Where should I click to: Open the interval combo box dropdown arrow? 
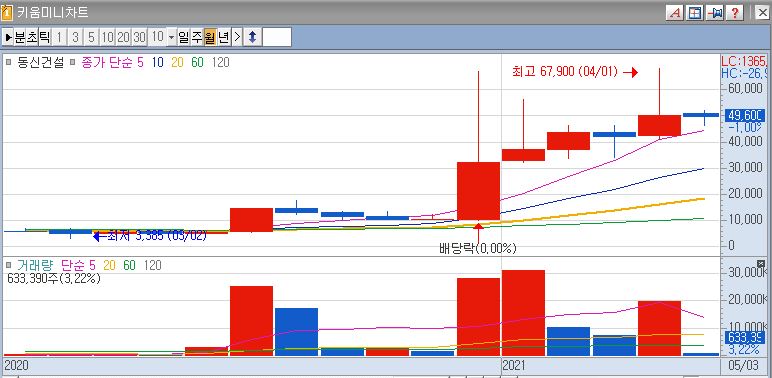pos(171,37)
